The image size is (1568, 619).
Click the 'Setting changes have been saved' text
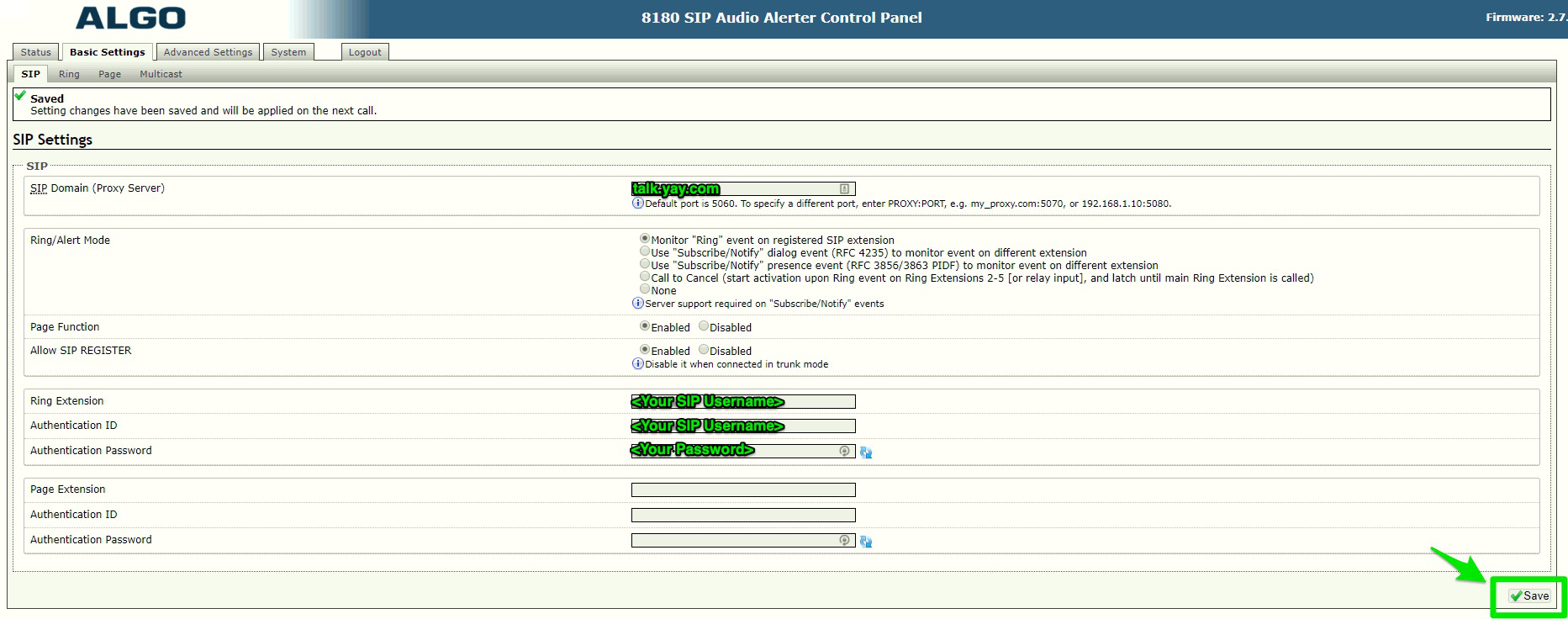[203, 111]
